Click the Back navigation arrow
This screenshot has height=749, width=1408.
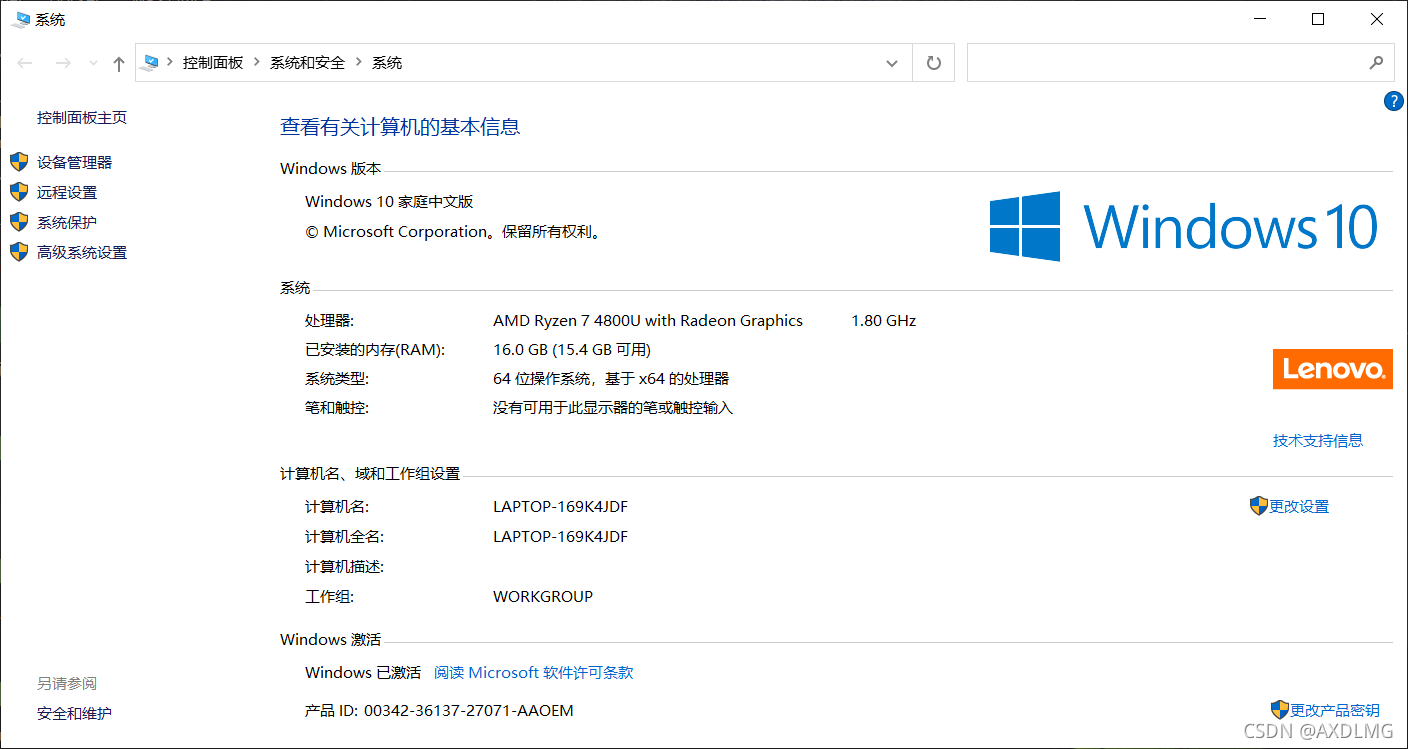pyautogui.click(x=25, y=63)
